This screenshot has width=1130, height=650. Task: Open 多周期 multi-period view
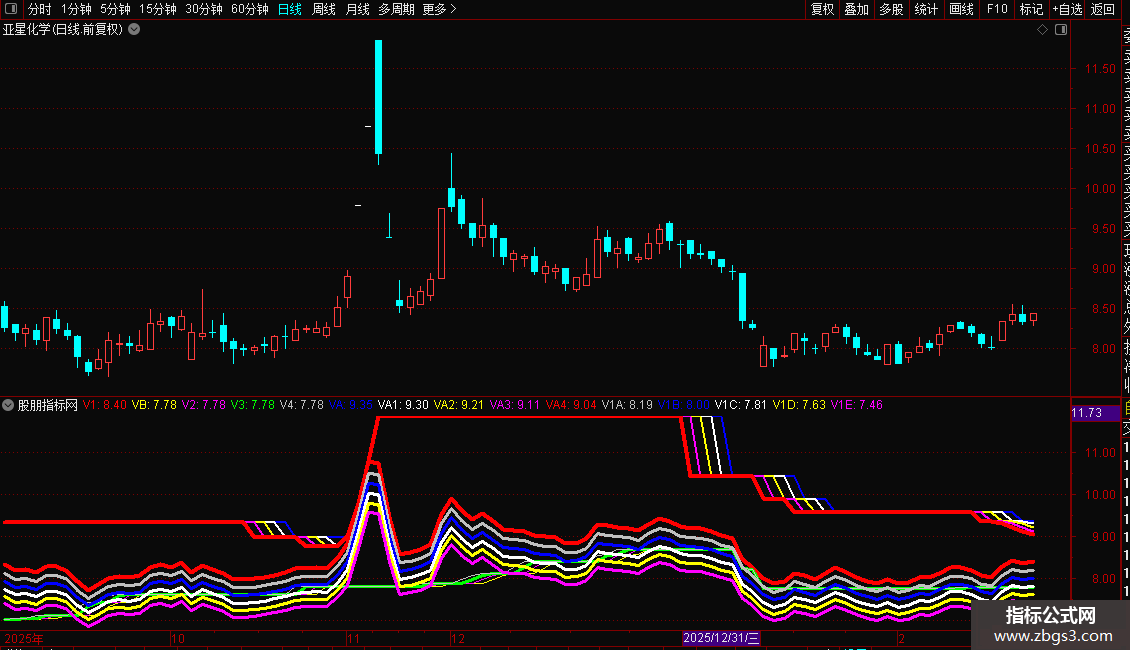click(x=396, y=9)
